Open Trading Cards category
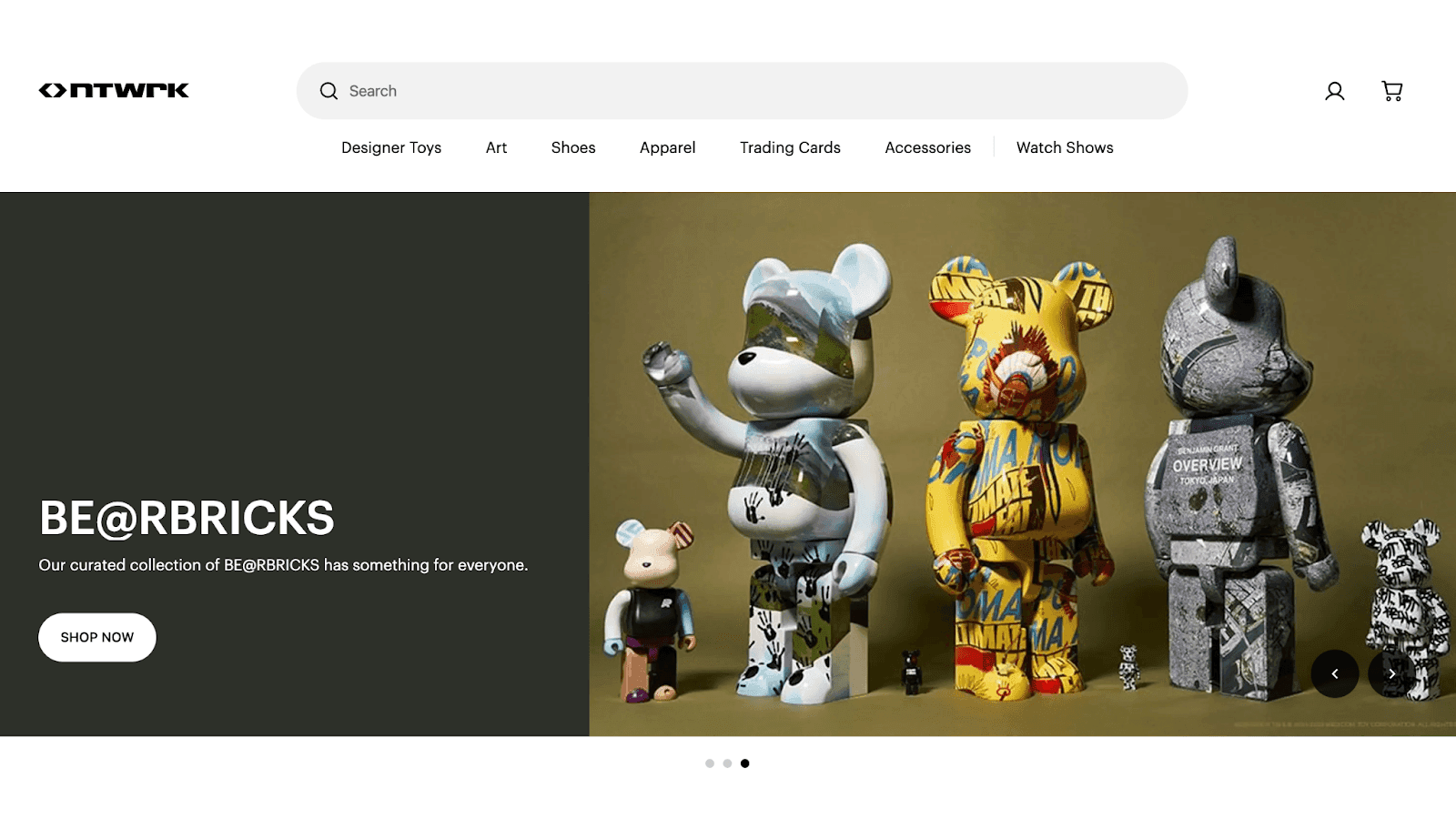This screenshot has width=1456, height=819. pos(790,147)
